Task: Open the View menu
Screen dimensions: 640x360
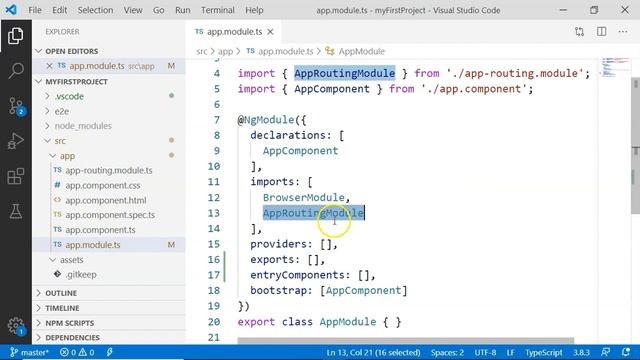Action: click(x=133, y=10)
